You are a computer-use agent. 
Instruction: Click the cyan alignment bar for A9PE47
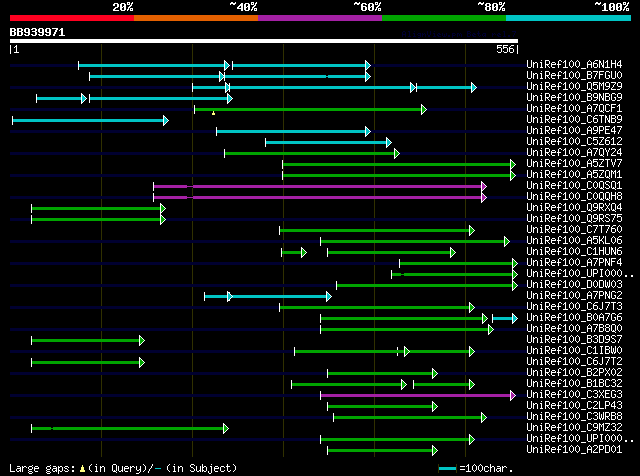click(x=293, y=131)
